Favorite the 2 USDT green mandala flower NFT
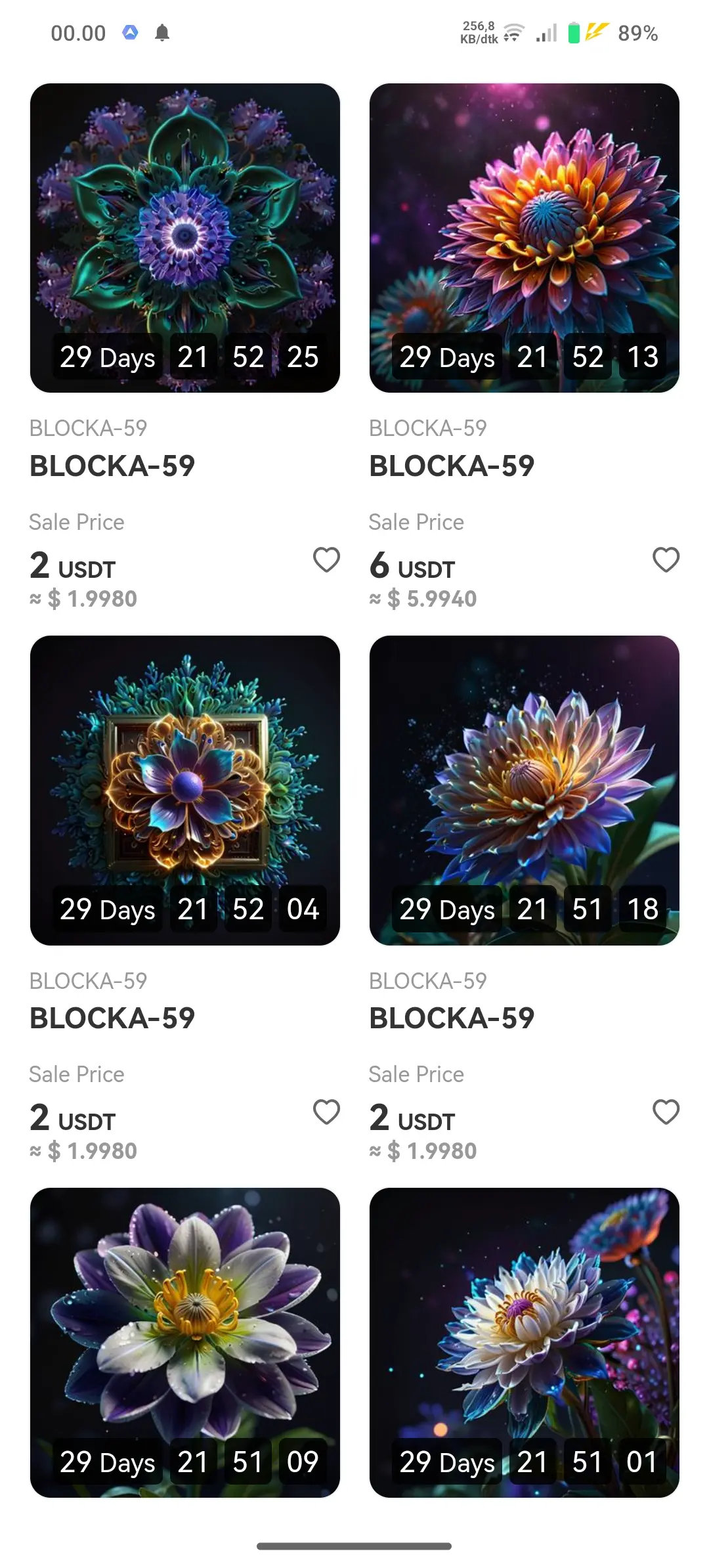This screenshot has width=709, height=1568. 326,560
